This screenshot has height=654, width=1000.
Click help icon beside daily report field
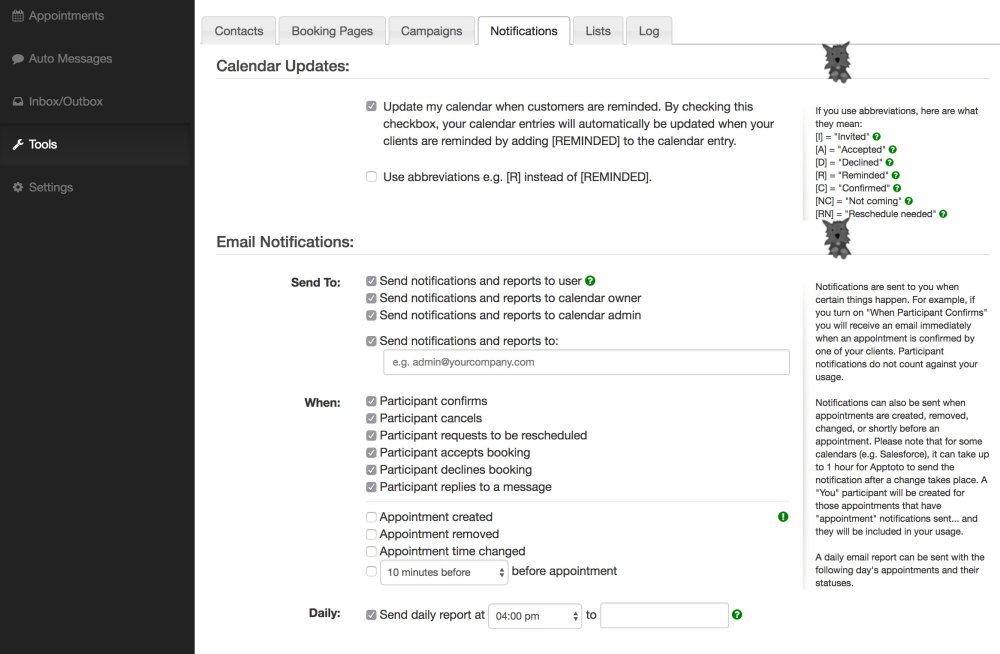pos(737,614)
